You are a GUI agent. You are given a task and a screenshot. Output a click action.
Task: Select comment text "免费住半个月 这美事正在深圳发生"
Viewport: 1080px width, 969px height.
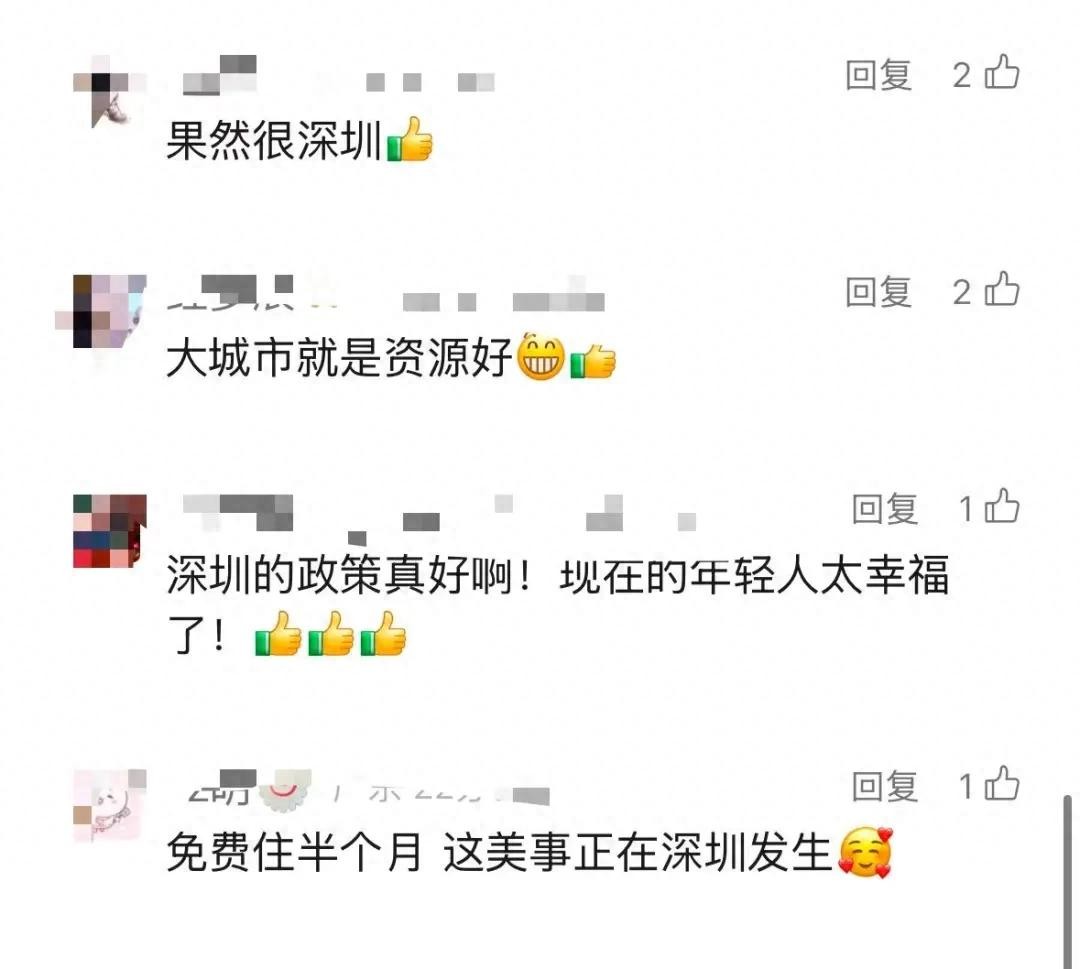(x=500, y=853)
